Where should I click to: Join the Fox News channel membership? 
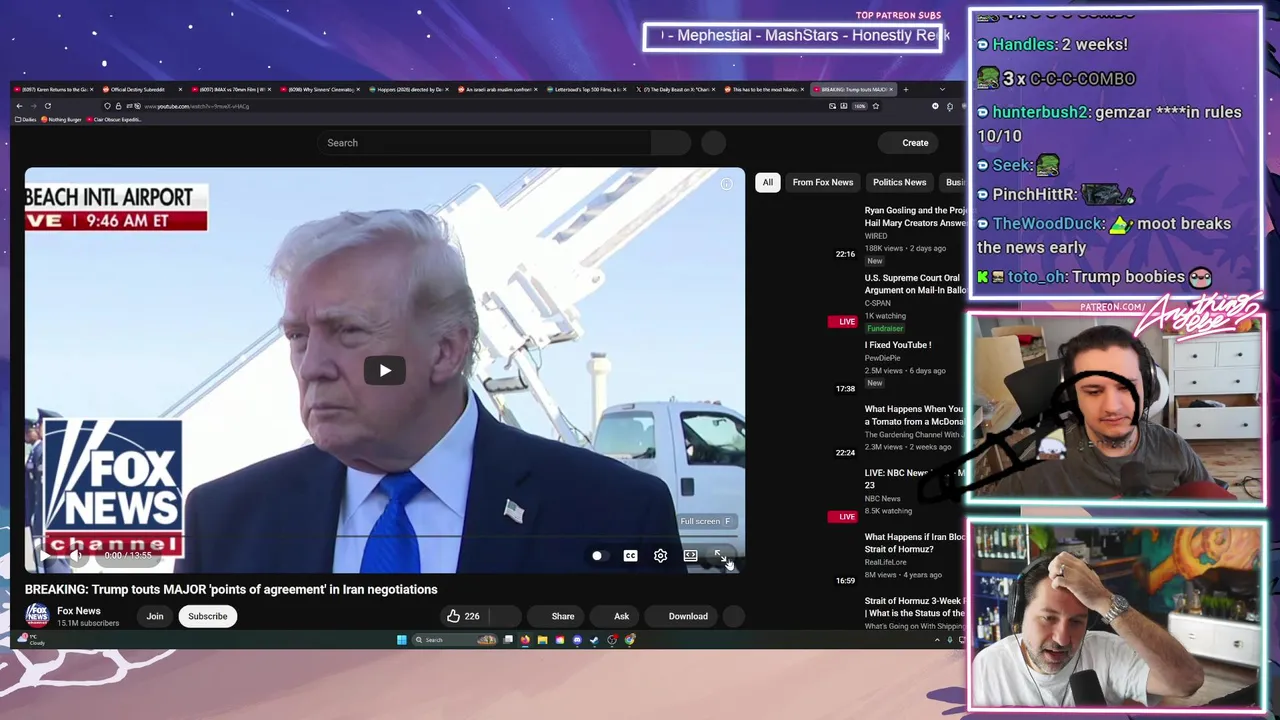pos(155,616)
